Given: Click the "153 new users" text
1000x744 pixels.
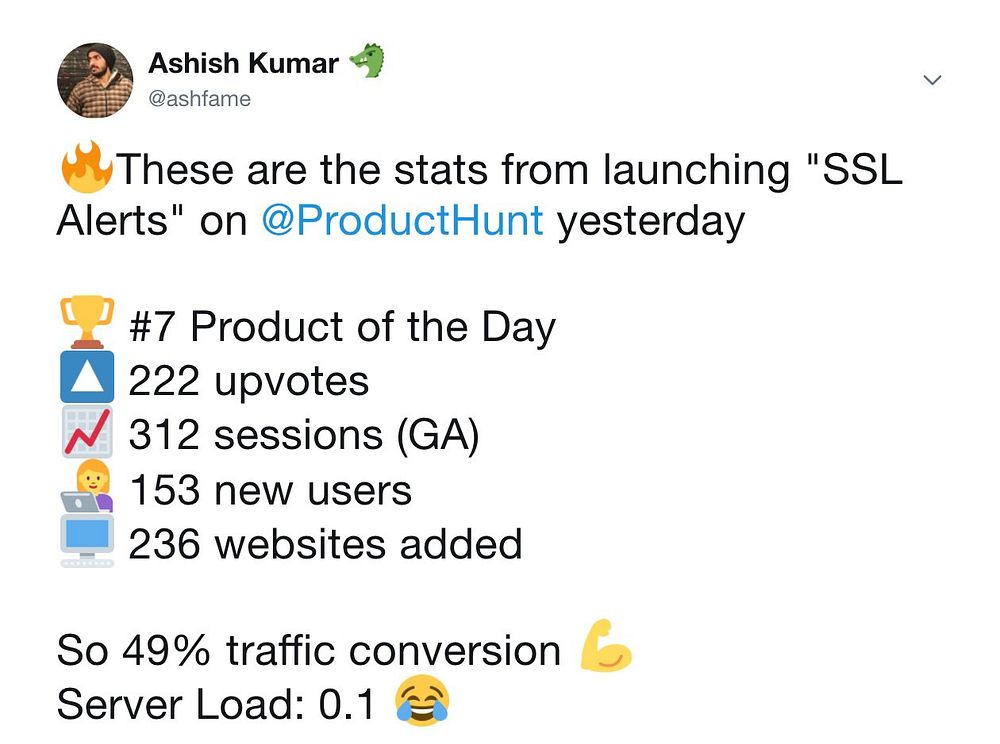Looking at the screenshot, I should point(270,490).
